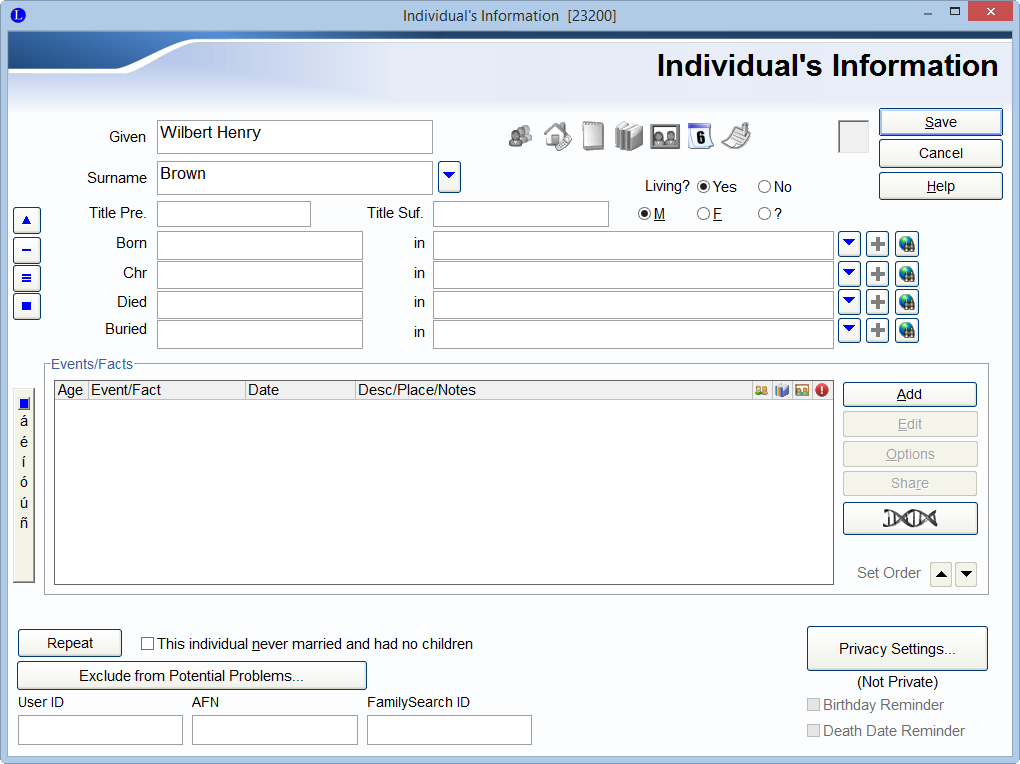This screenshot has height=764, width=1020.
Task: Click the picture icon in the events header
Action: (802, 390)
